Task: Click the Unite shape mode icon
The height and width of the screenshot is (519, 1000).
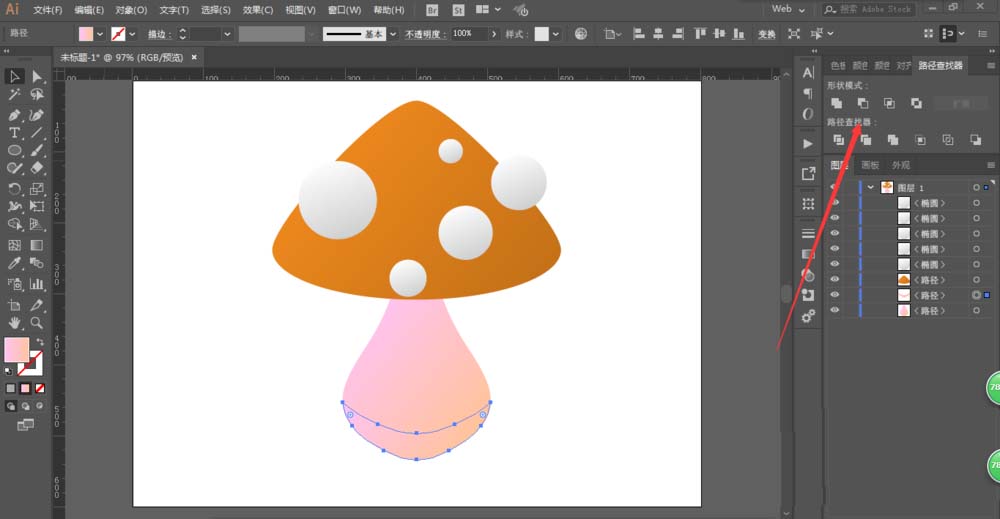Action: point(838,103)
